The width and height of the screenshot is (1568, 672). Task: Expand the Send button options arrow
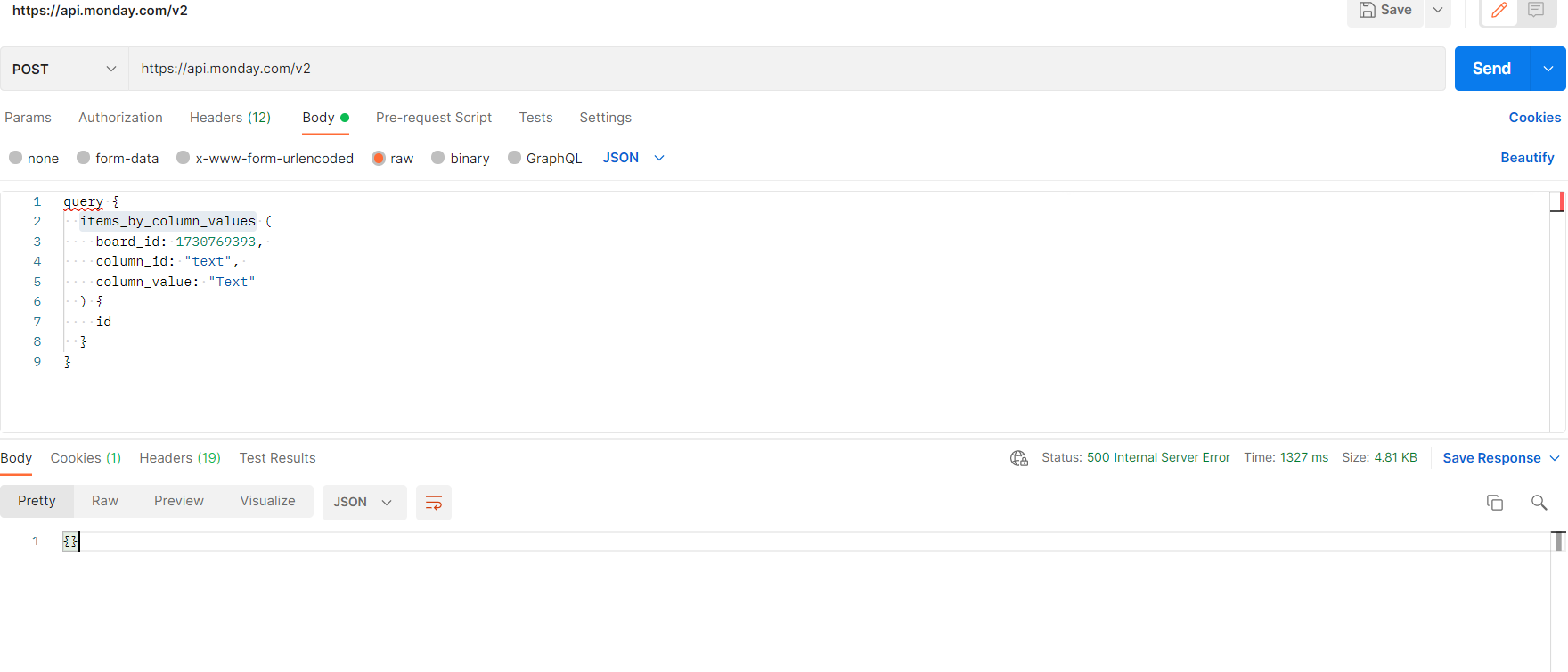click(1548, 69)
